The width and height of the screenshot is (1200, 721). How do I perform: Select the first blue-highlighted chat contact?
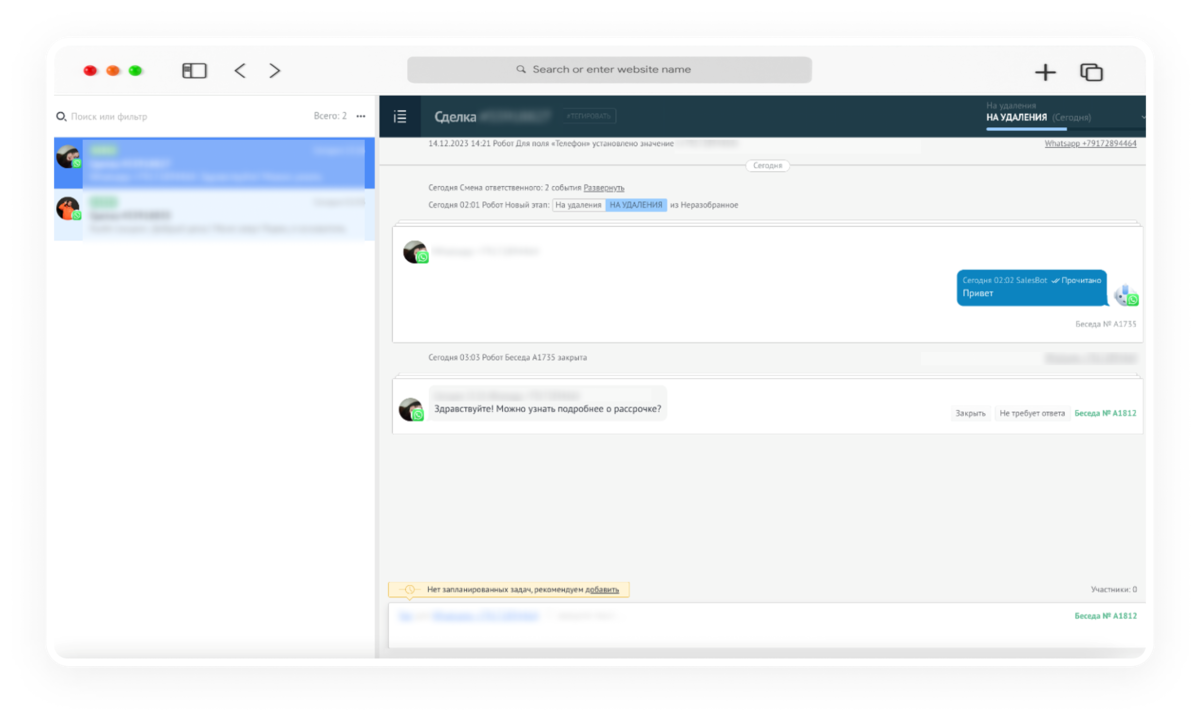point(214,163)
